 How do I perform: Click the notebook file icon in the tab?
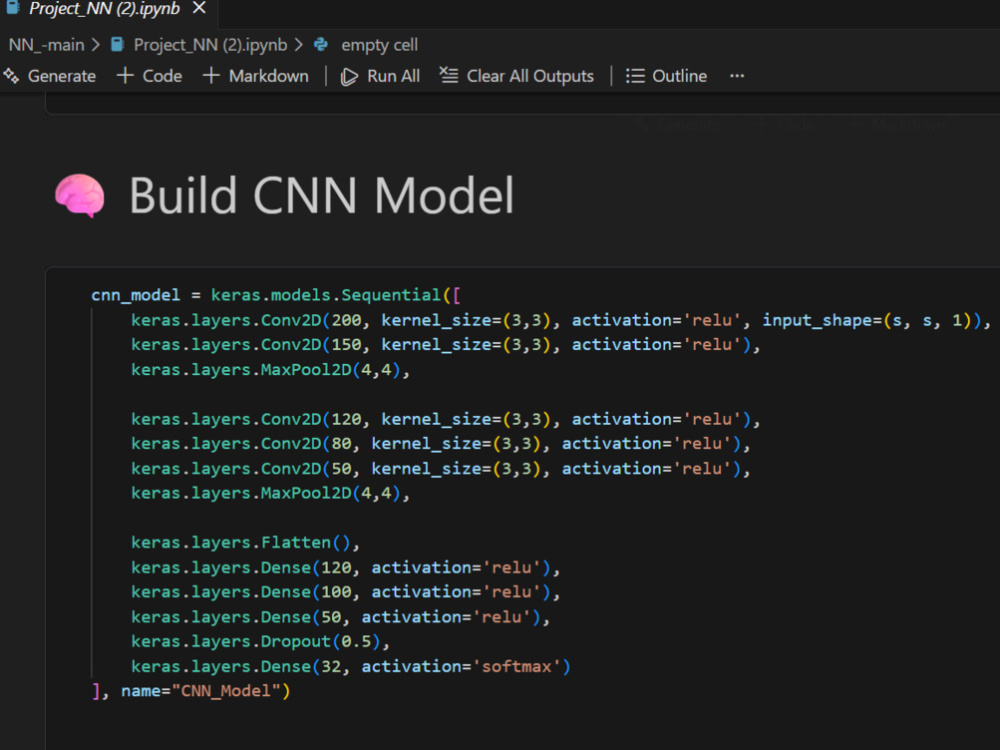pyautogui.click(x=13, y=8)
